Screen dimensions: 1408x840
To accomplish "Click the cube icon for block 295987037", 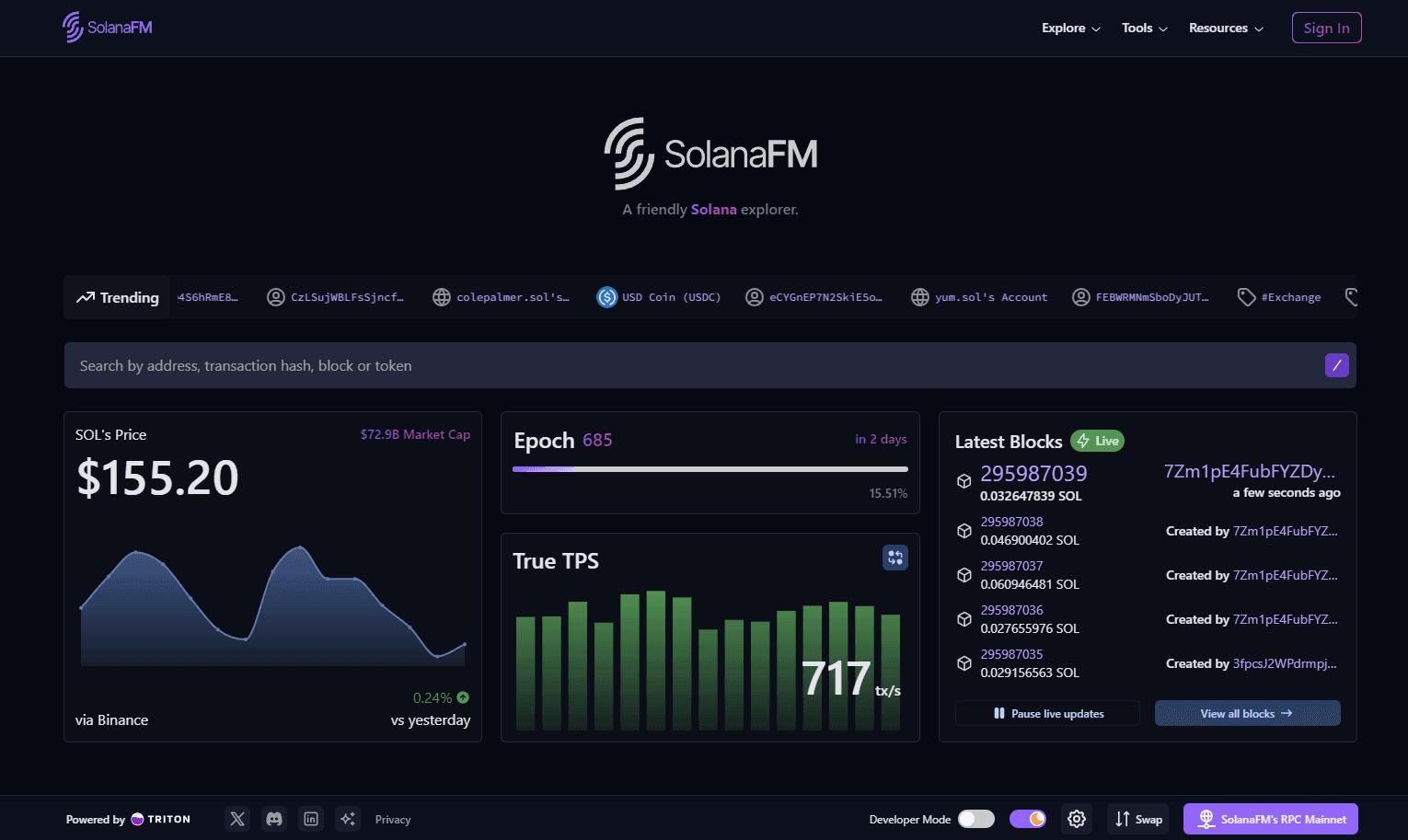I will pyautogui.click(x=964, y=575).
